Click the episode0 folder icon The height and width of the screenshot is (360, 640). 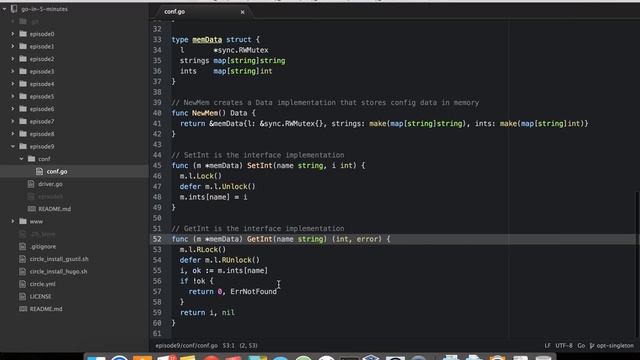pos(23,34)
